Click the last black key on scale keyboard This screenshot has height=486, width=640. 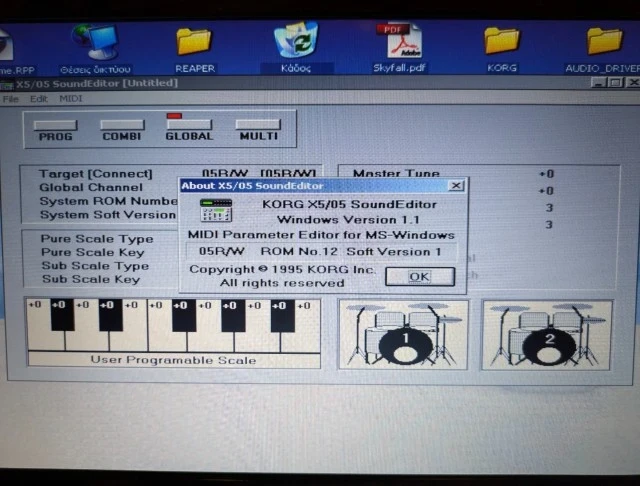[x=282, y=315]
